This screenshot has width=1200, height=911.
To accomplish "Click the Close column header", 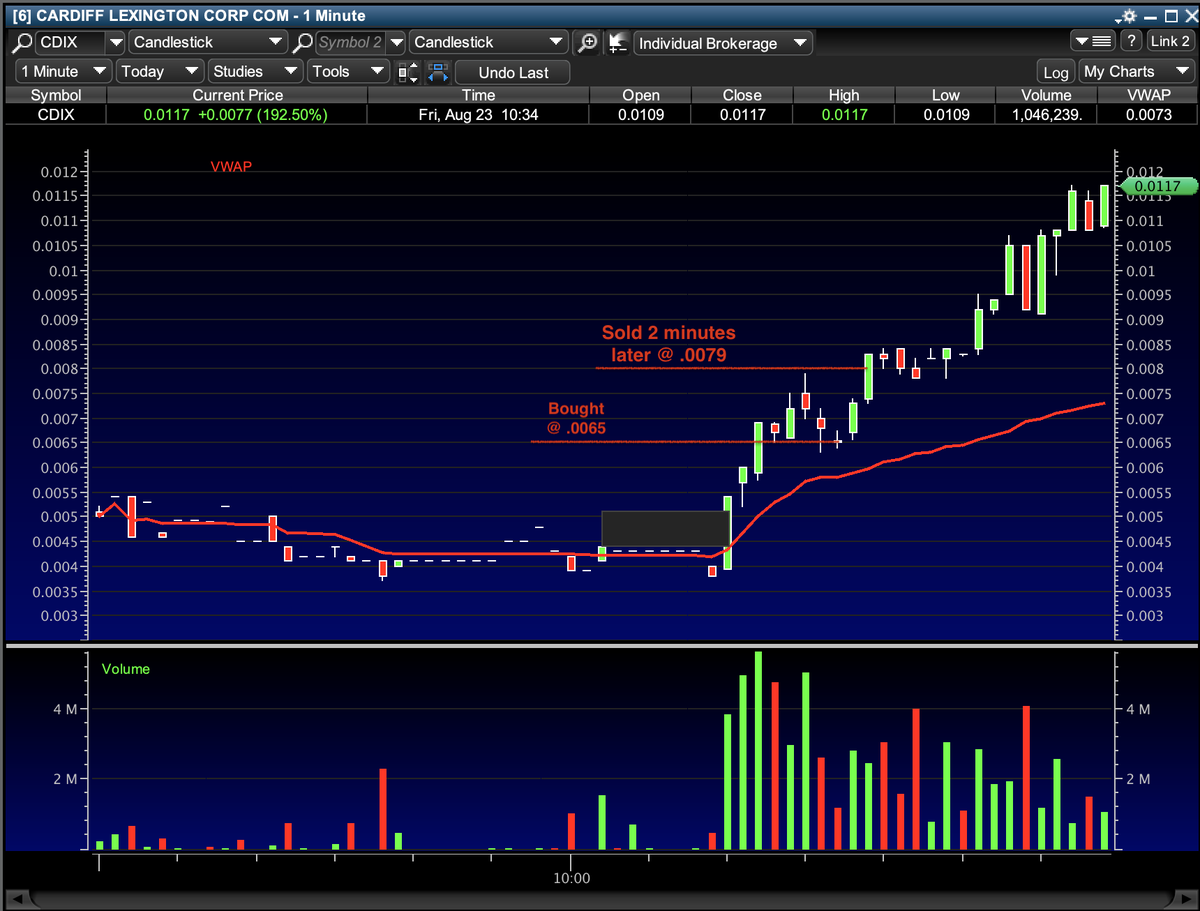I will pyautogui.click(x=743, y=95).
